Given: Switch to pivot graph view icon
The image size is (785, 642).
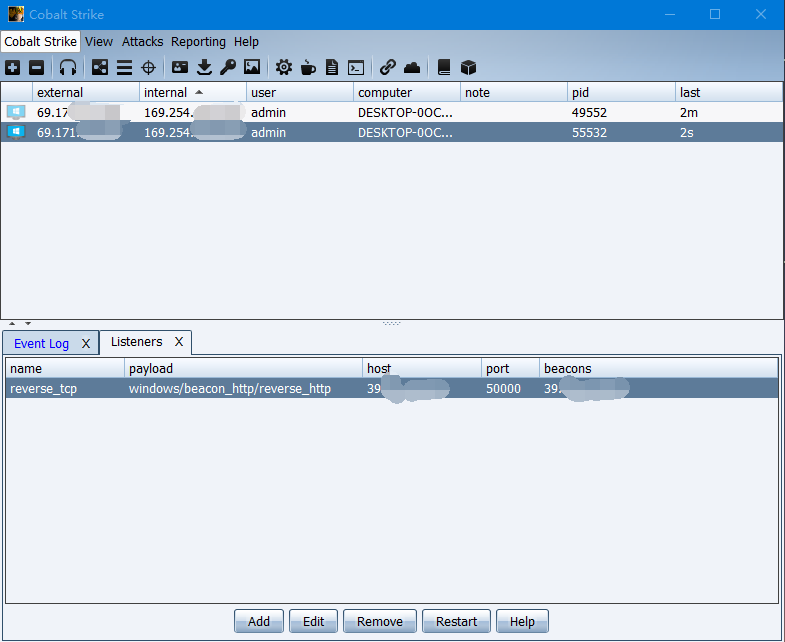Looking at the screenshot, I should [100, 67].
